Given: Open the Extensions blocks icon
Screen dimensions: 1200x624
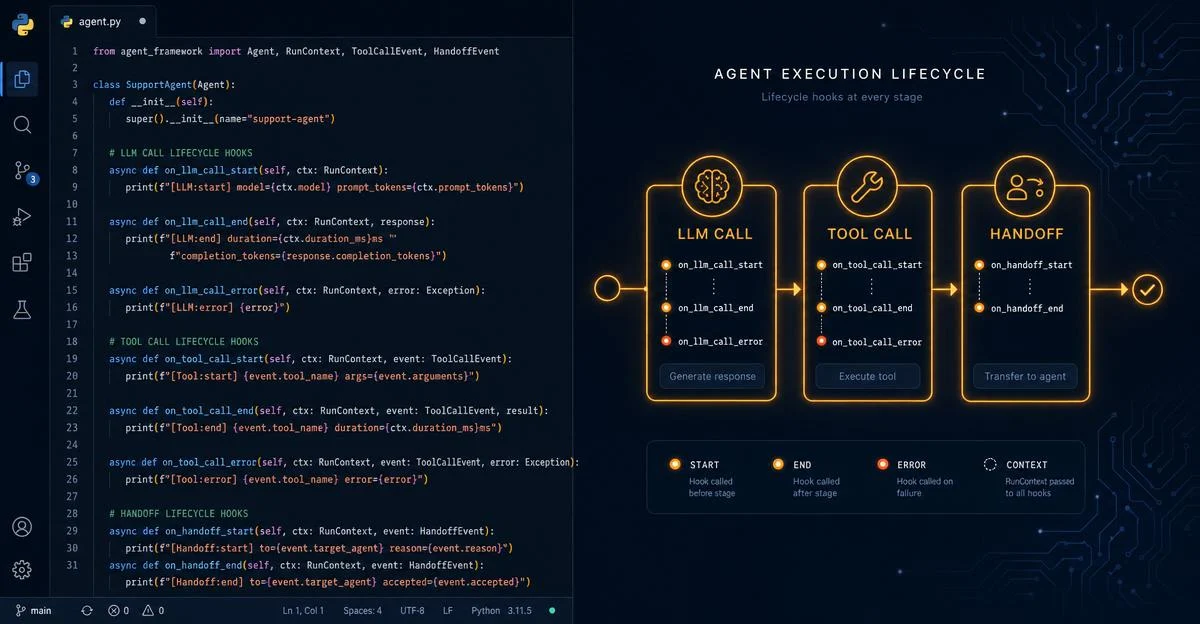Looking at the screenshot, I should [22, 263].
